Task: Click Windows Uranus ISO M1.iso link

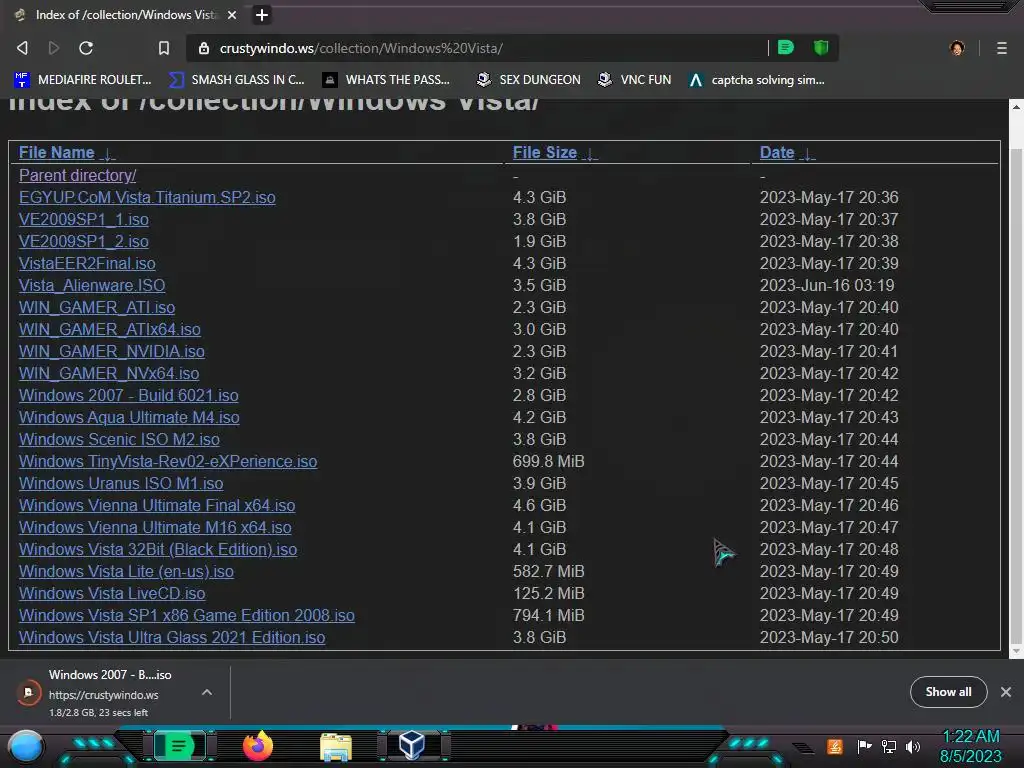Action: pyautogui.click(x=121, y=483)
